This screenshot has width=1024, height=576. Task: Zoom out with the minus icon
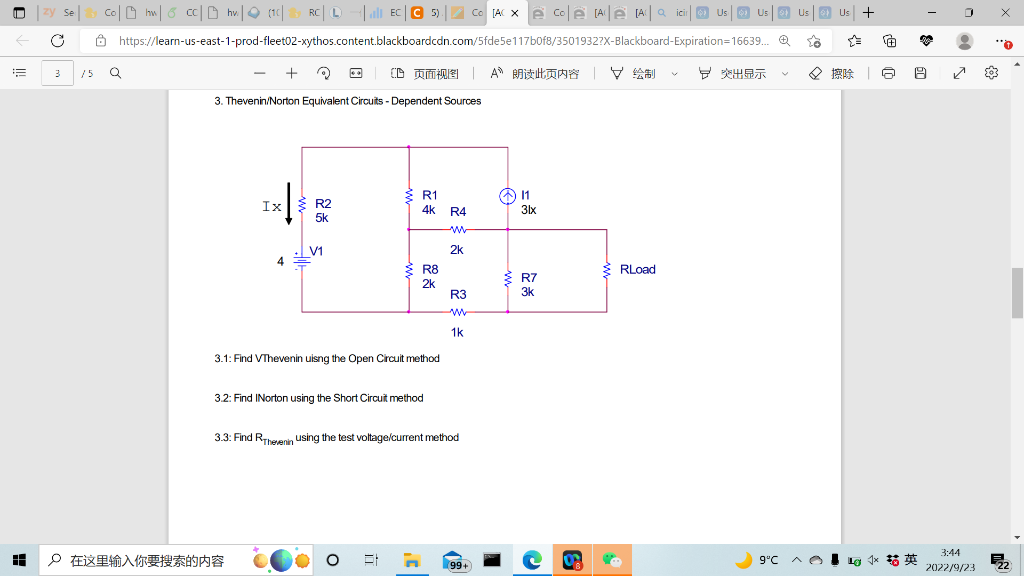click(259, 73)
